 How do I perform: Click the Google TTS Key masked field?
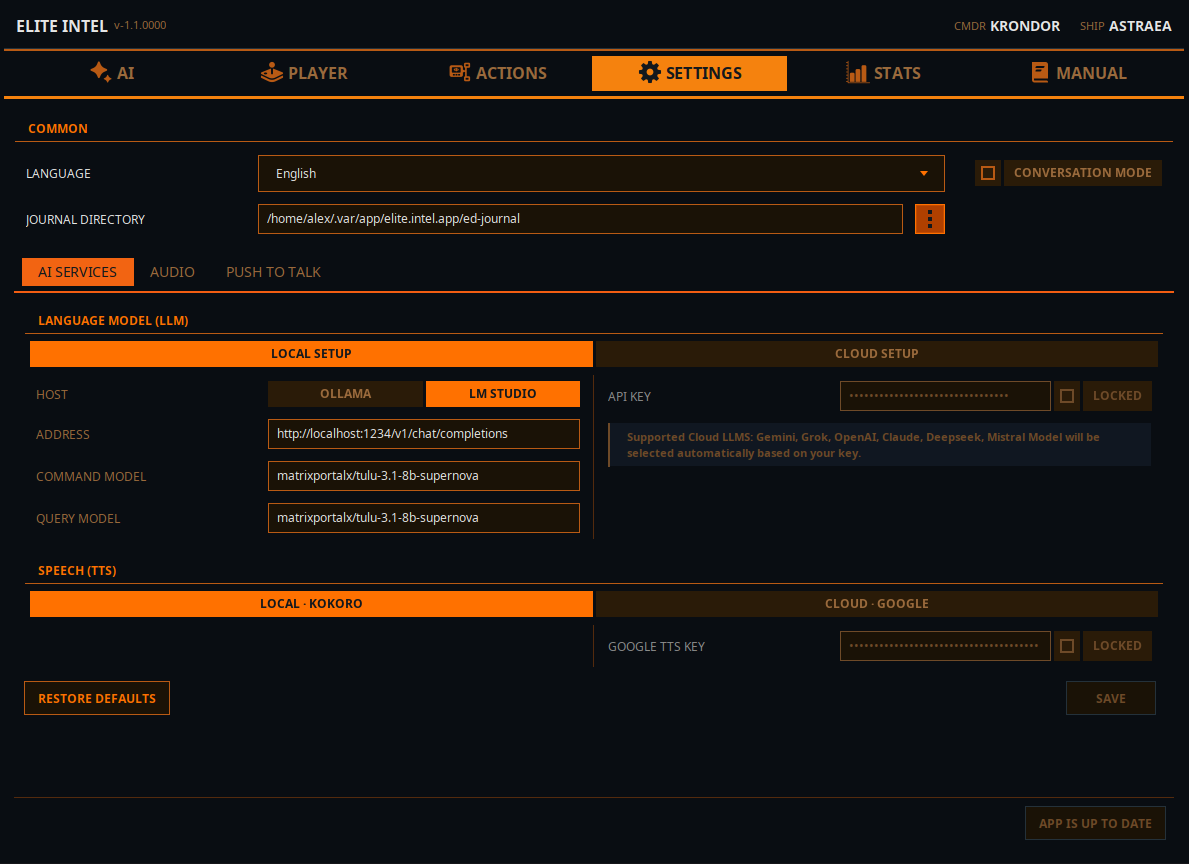pos(945,646)
